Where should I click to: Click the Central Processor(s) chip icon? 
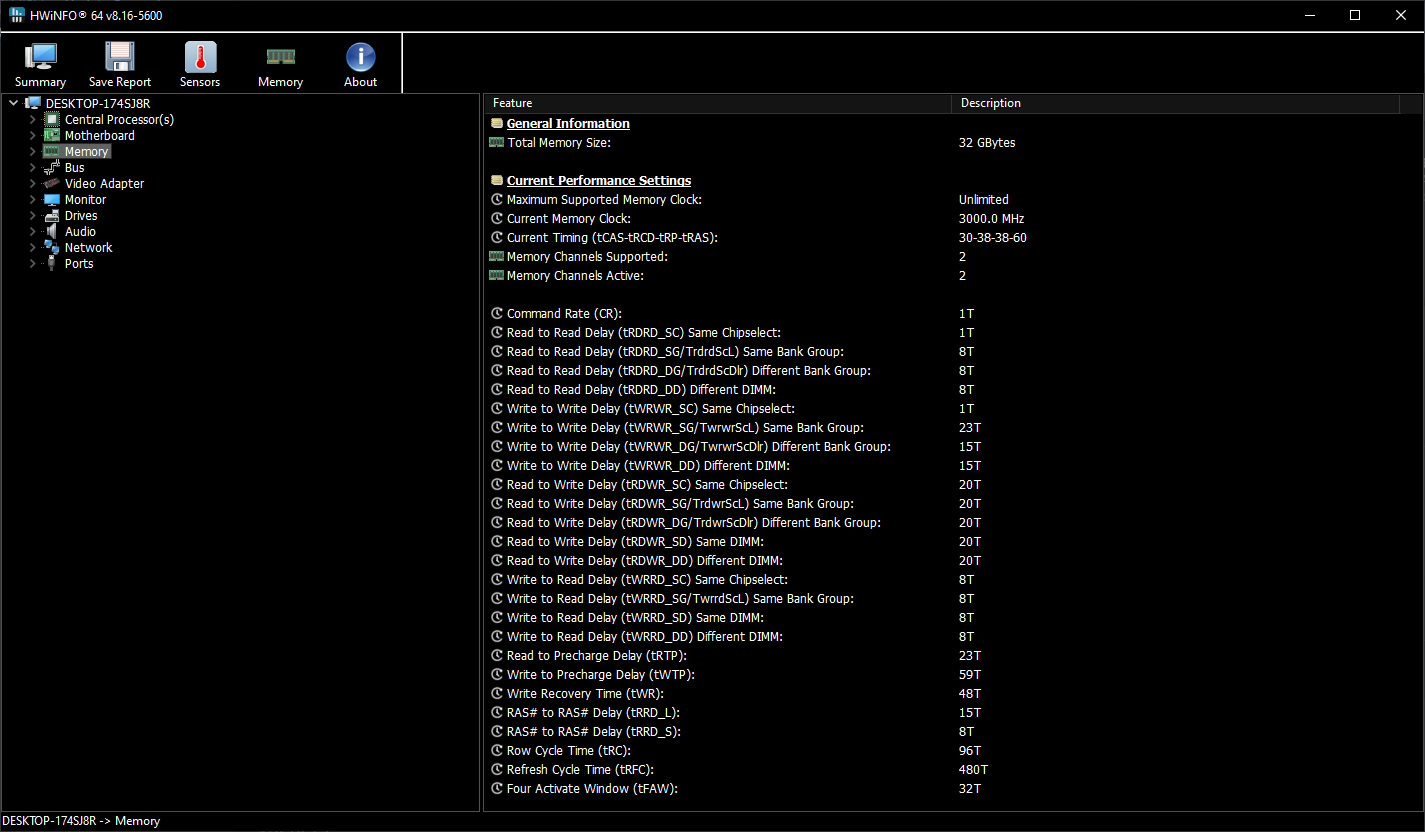pyautogui.click(x=51, y=120)
